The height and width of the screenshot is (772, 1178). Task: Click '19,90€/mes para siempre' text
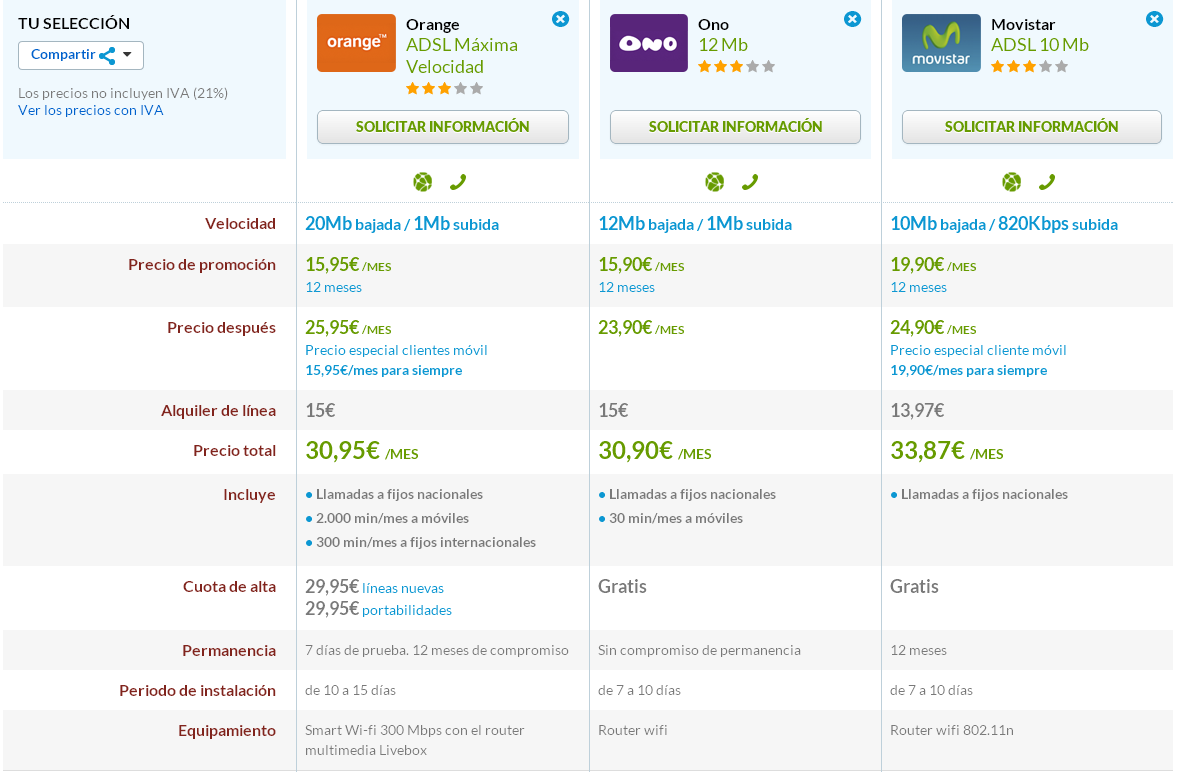968,370
